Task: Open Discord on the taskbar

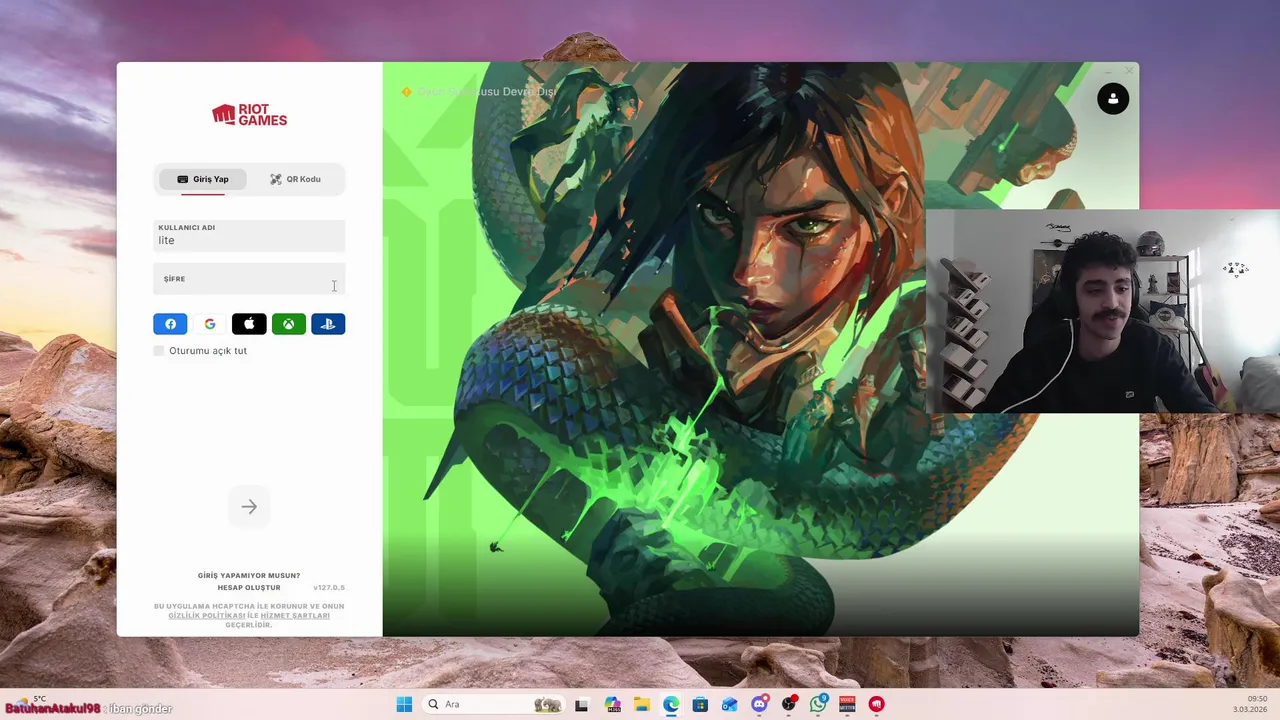Action: click(760, 704)
